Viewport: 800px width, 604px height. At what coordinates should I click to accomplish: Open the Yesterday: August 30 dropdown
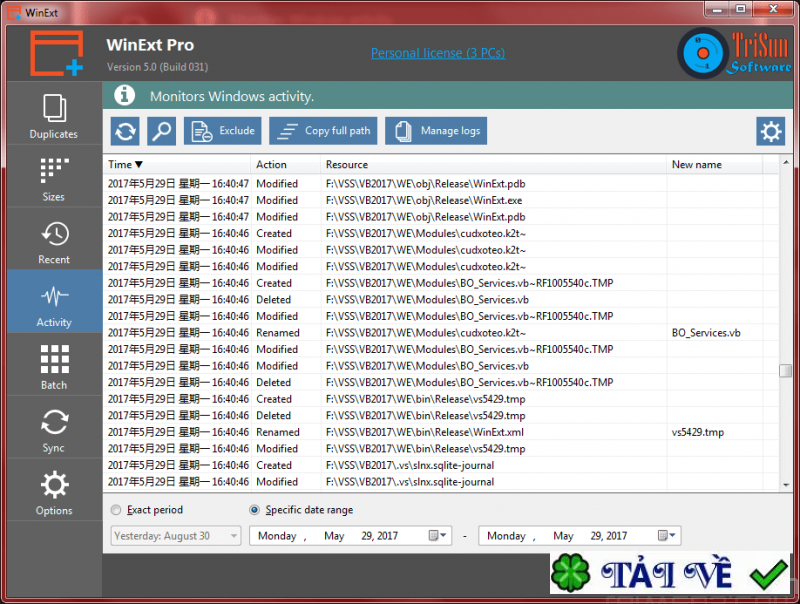176,536
